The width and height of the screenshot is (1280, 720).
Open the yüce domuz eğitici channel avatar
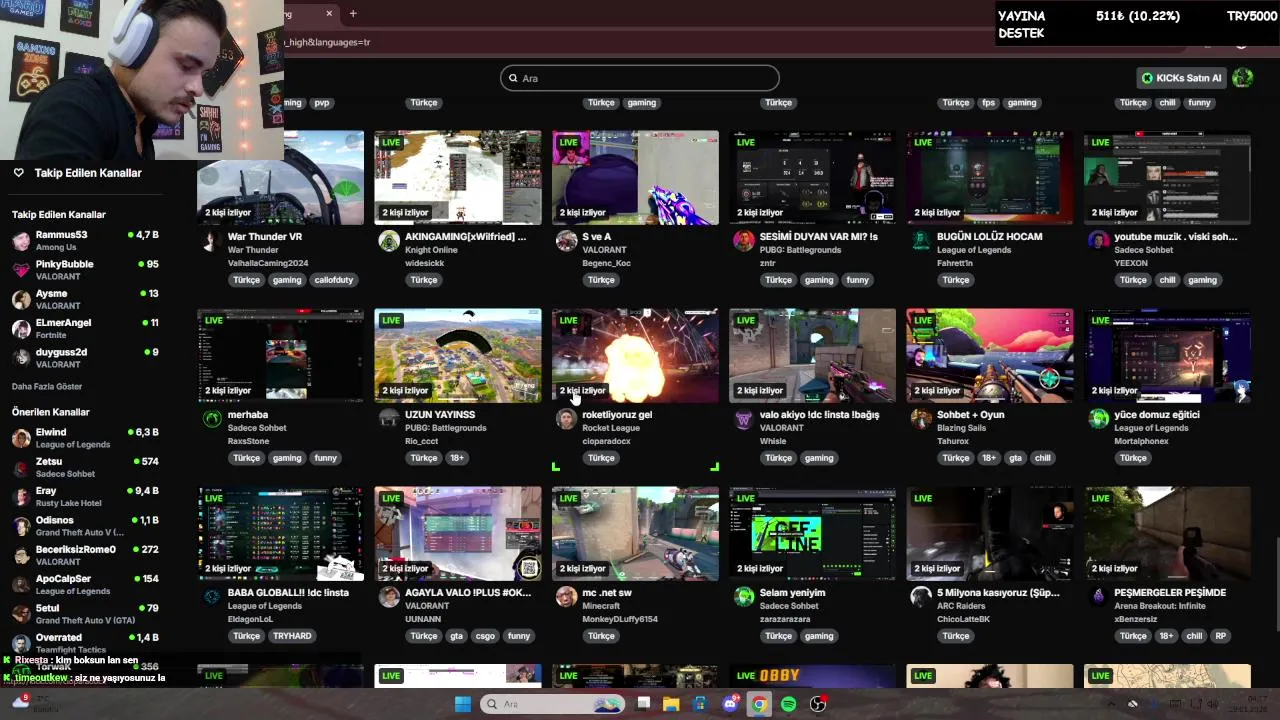click(x=1098, y=419)
